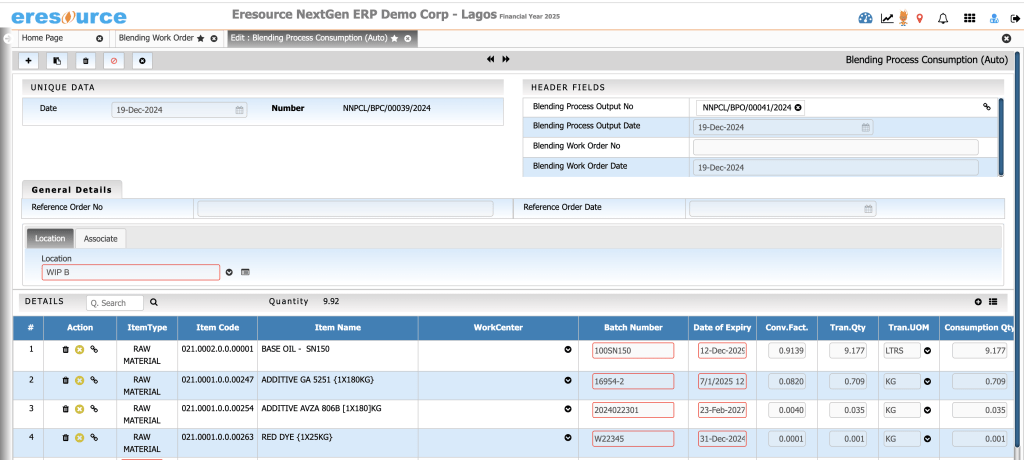Open the analytics line chart icon
The height and width of the screenshot is (460, 1024).
[x=887, y=18]
